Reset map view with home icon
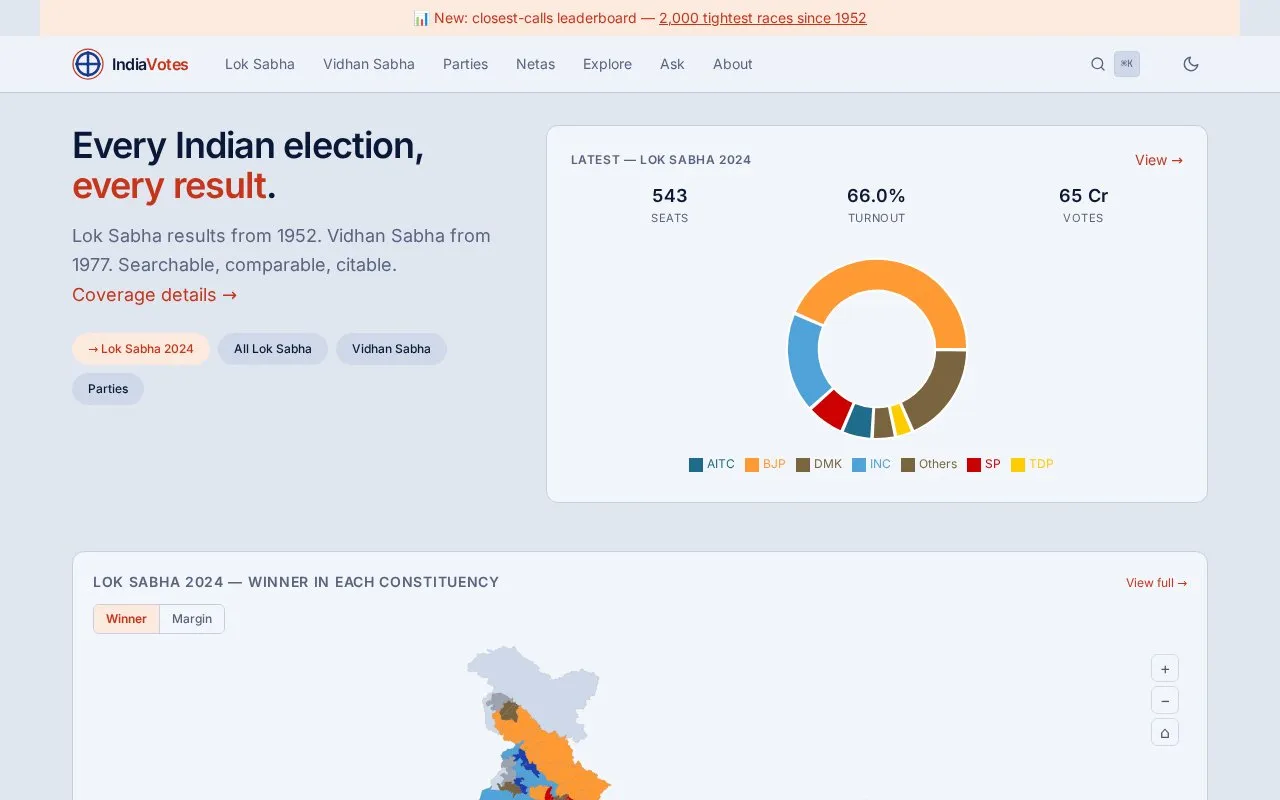The height and width of the screenshot is (800, 1280). click(1165, 732)
